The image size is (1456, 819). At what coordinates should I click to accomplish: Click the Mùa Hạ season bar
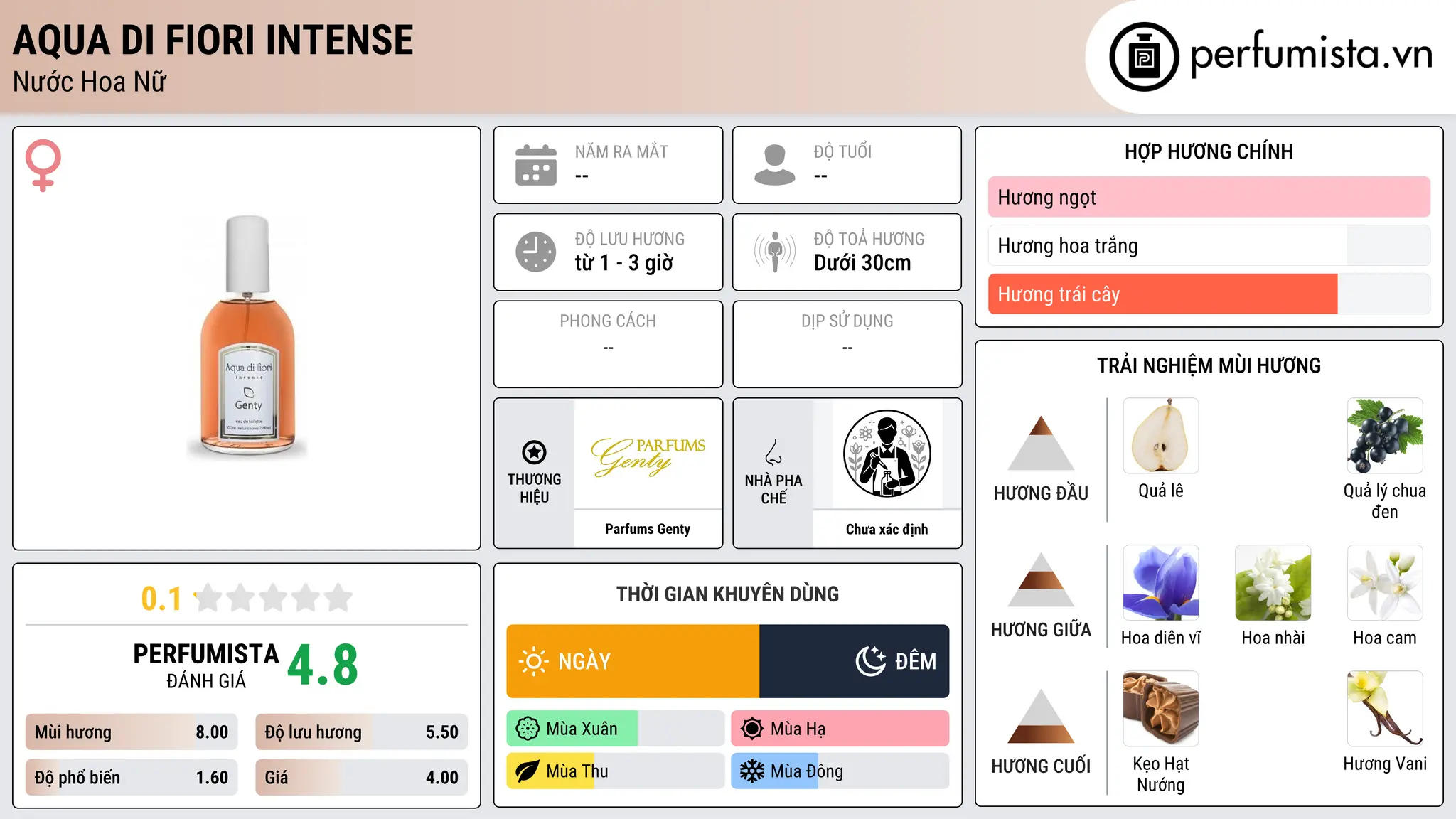click(x=840, y=729)
